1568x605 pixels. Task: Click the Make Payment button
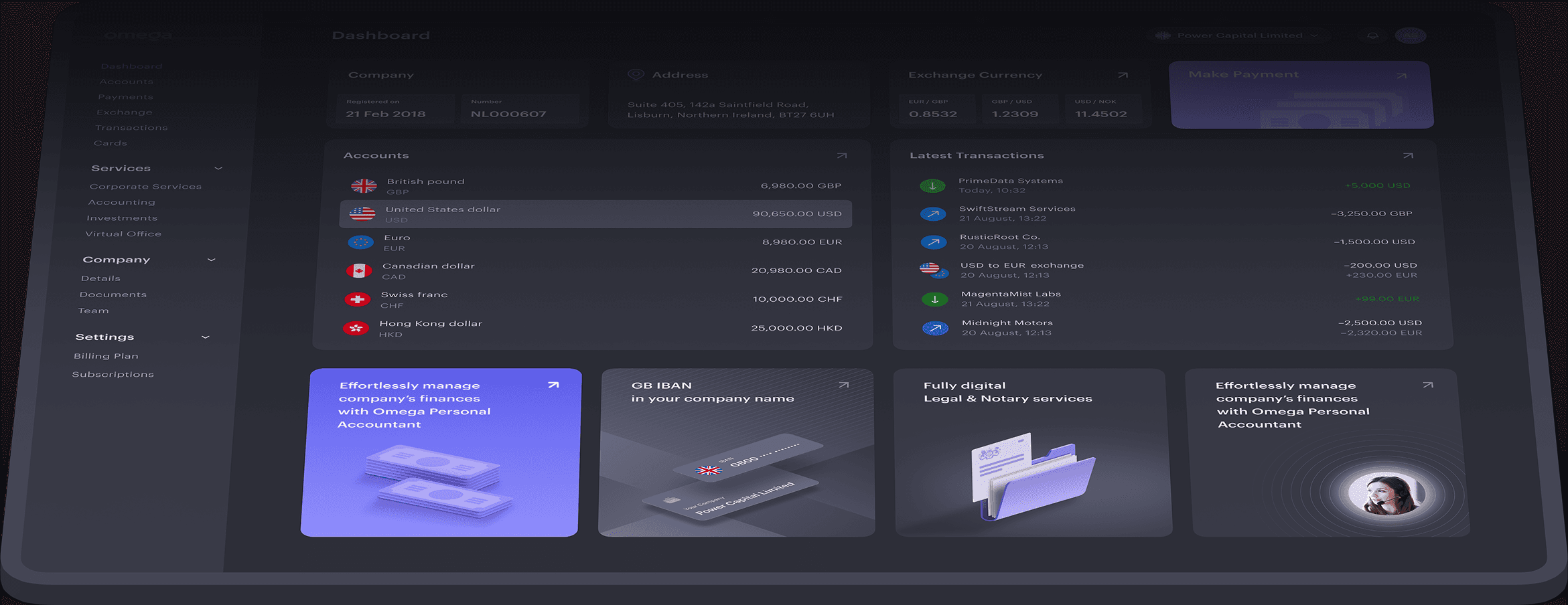(x=1301, y=95)
